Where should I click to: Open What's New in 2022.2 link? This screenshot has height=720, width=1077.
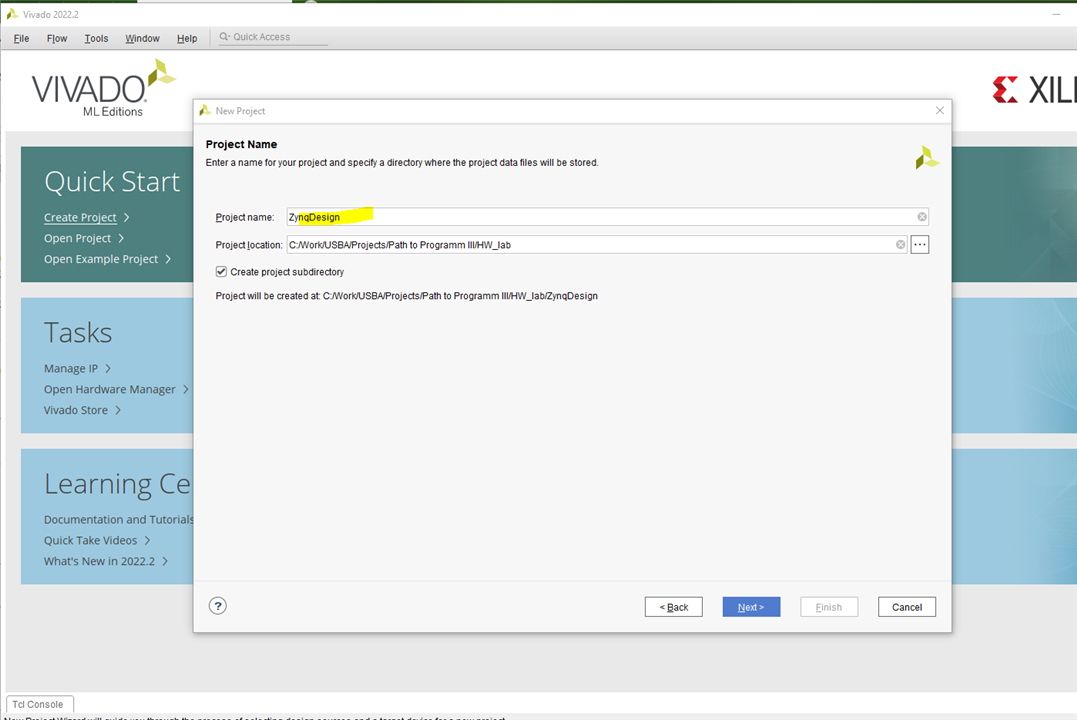[x=100, y=561]
